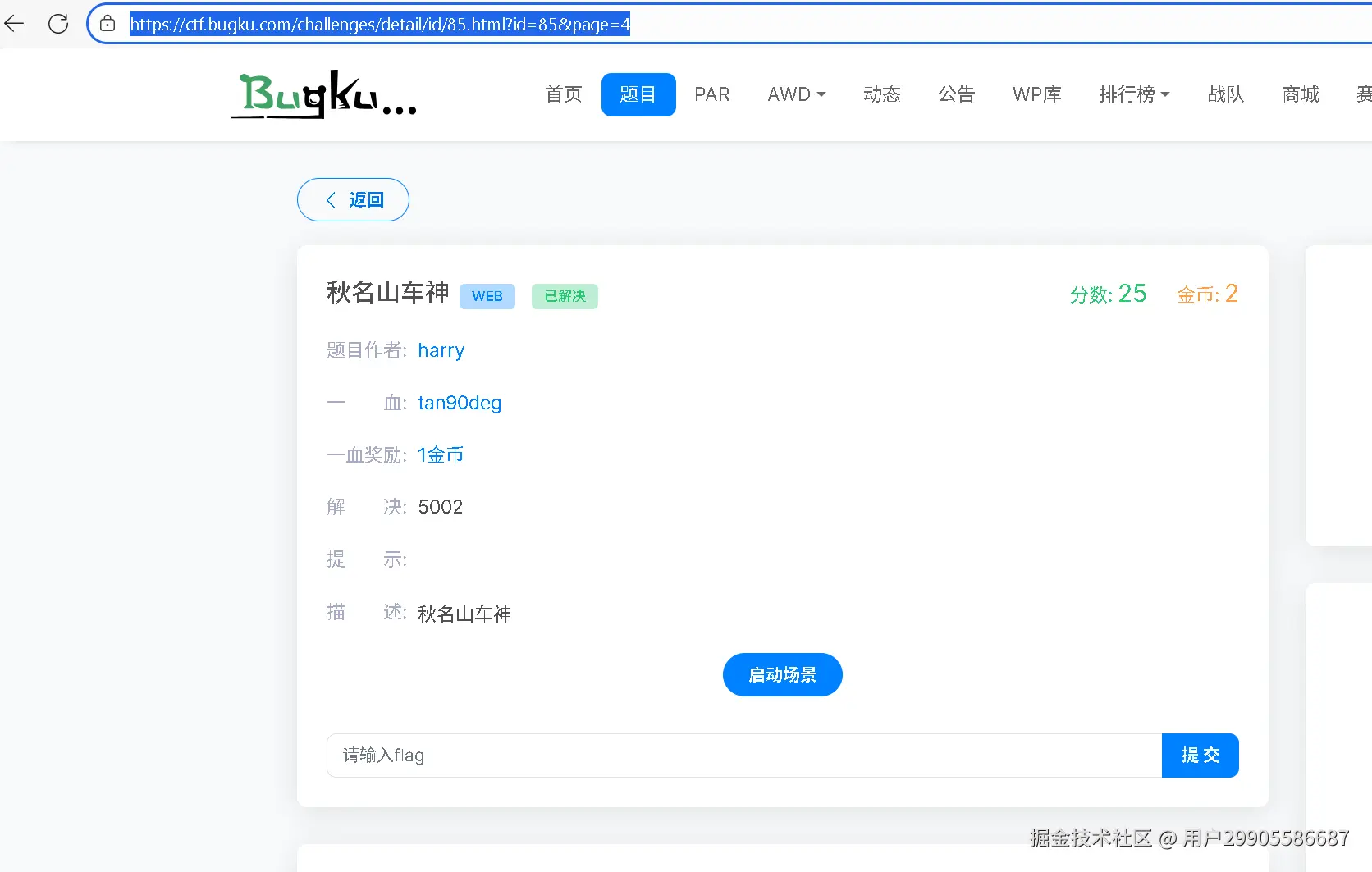Click the 分数: 25 score text
1372x872 pixels.
point(1109,294)
